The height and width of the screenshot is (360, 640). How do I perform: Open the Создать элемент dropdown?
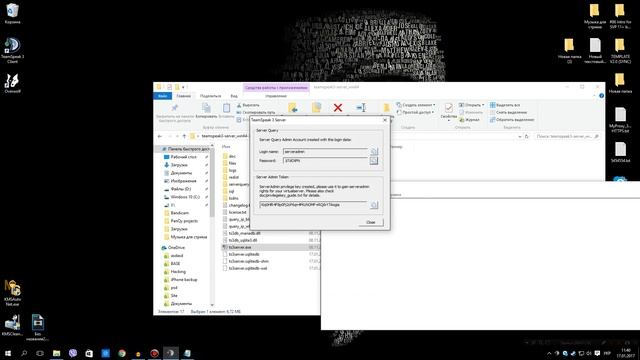(x=416, y=105)
